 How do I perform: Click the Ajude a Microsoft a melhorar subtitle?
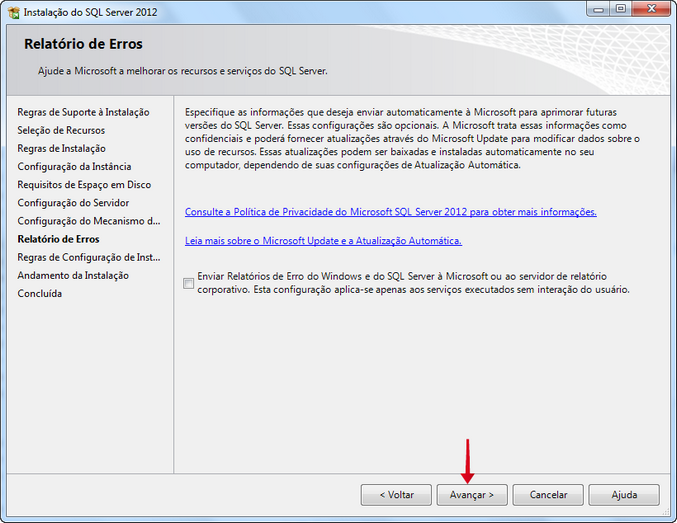pos(183,71)
